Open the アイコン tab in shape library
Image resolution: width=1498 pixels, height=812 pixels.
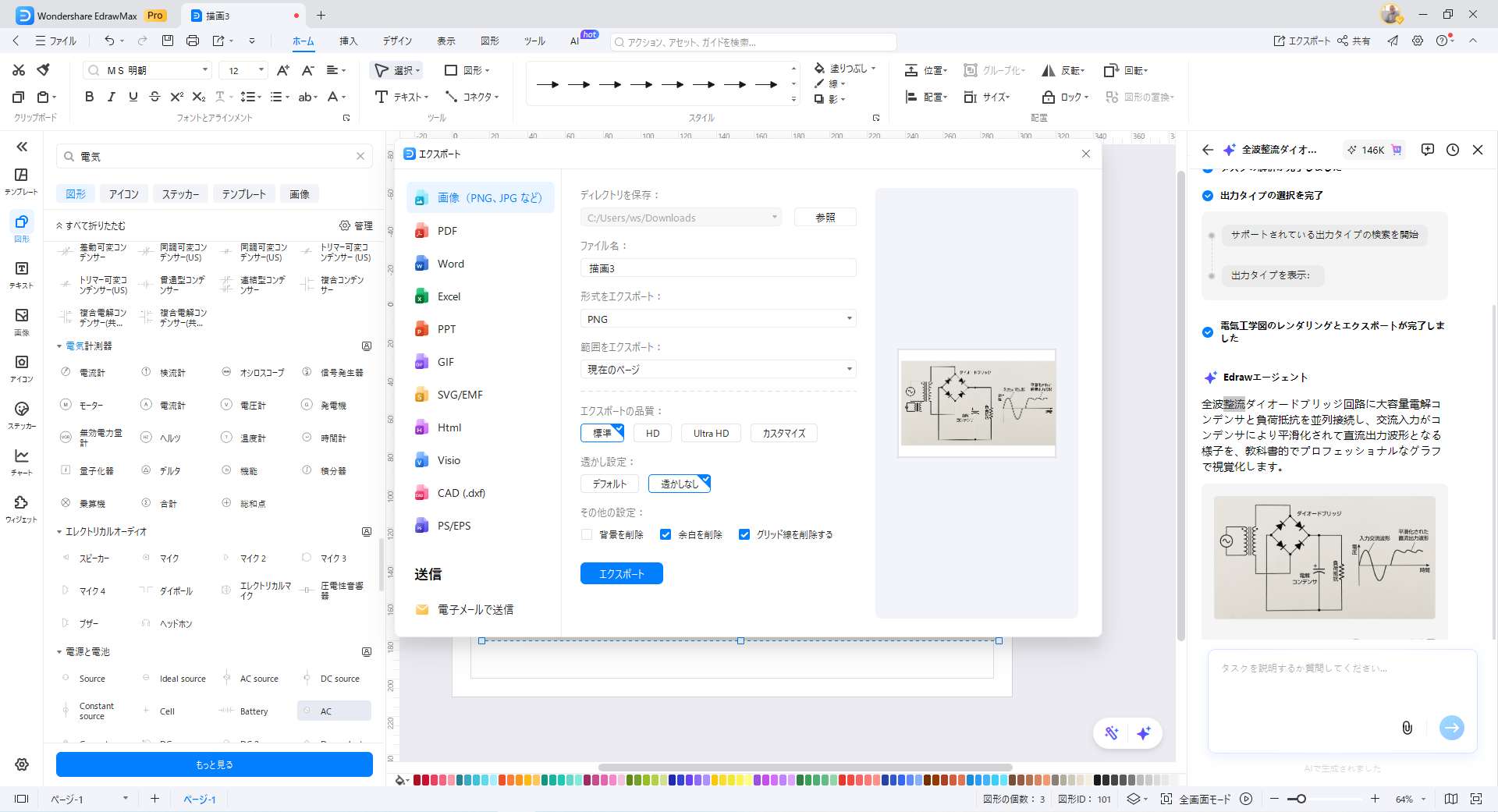123,193
